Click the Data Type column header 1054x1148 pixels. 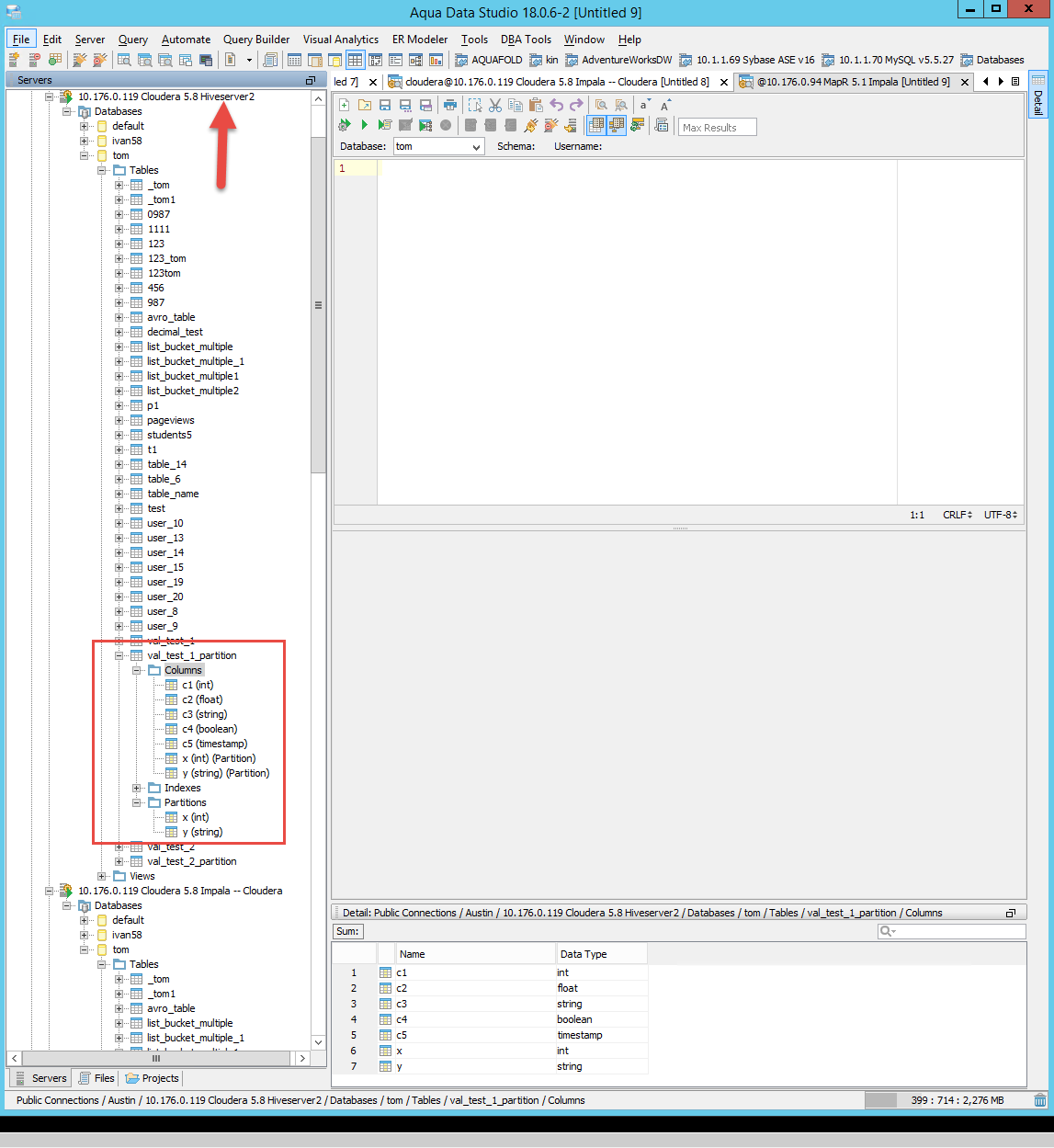[x=601, y=954]
